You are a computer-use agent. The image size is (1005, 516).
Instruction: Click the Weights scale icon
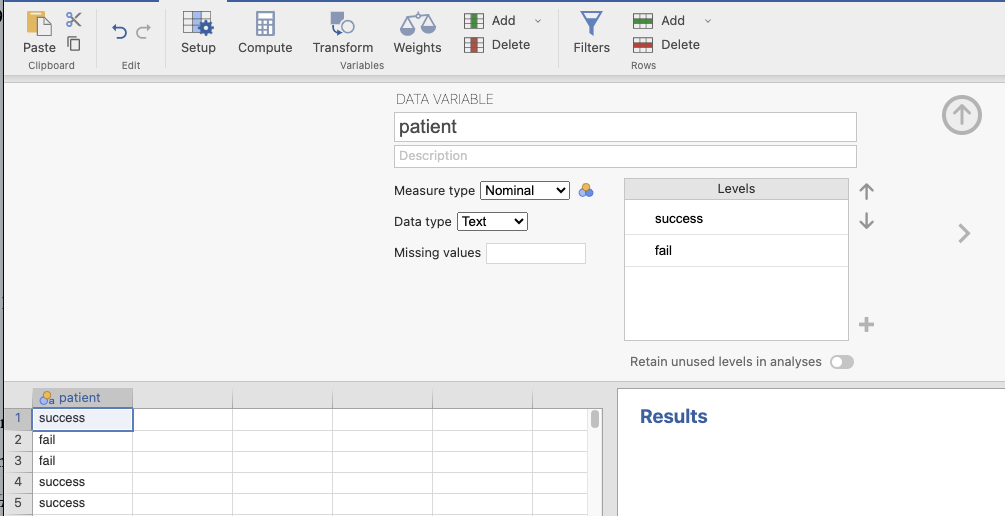(x=417, y=32)
